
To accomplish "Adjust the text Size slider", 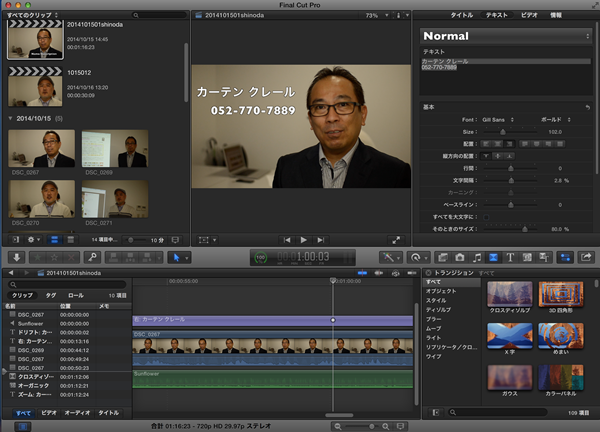I will pos(502,131).
